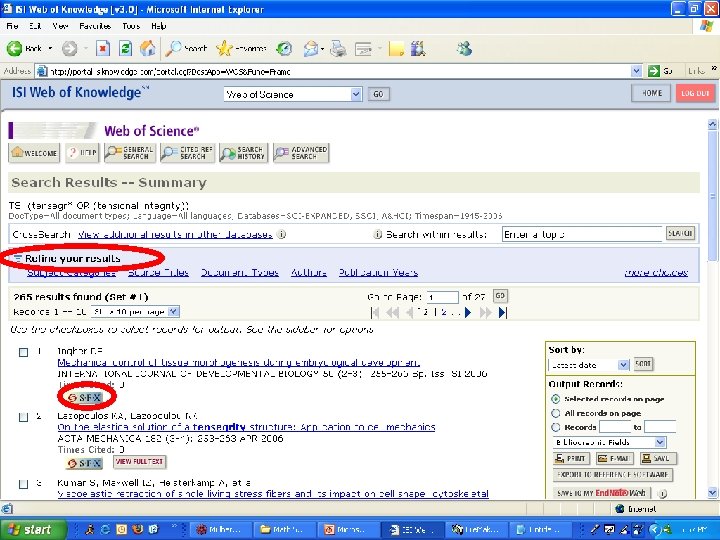Image resolution: width=720 pixels, height=540 pixels.
Task: Click Save to My EndNote Web button
Action: [x=602, y=493]
